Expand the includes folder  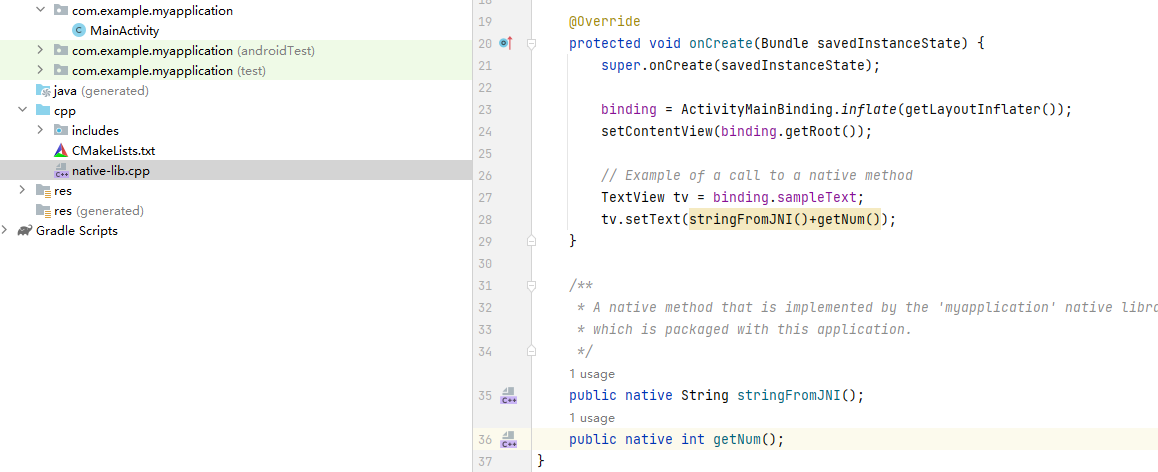(40, 131)
